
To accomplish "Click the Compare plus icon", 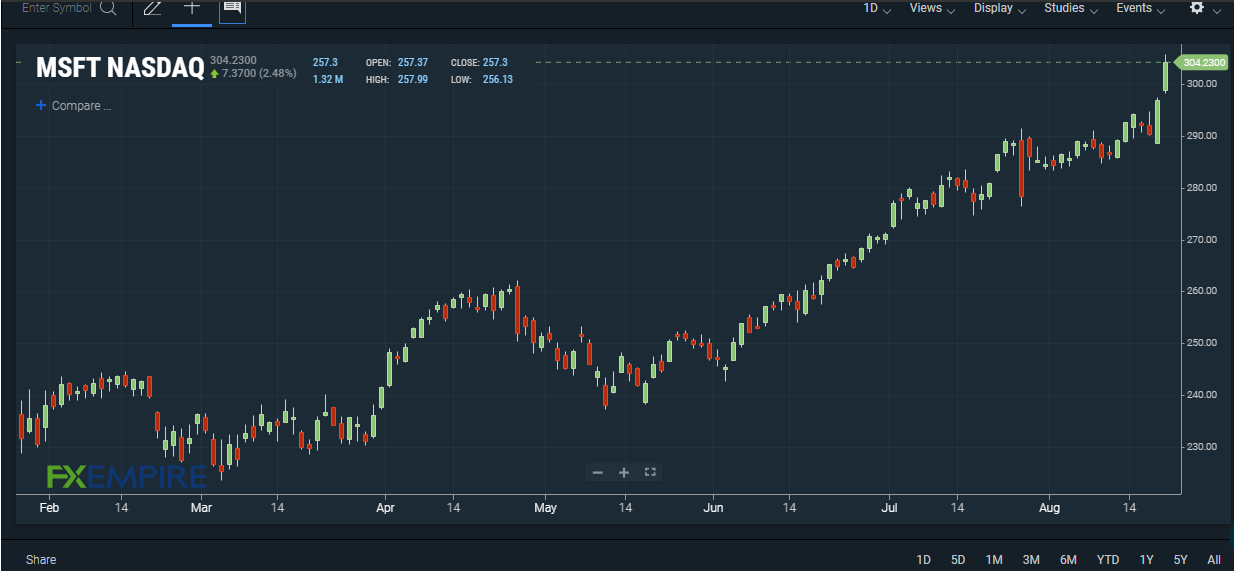I will click(41, 105).
